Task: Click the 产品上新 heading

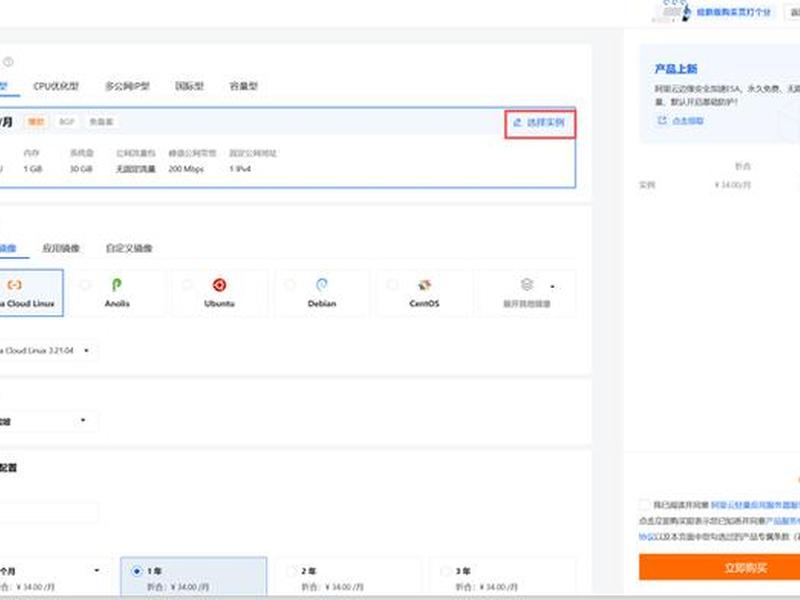Action: [676, 68]
